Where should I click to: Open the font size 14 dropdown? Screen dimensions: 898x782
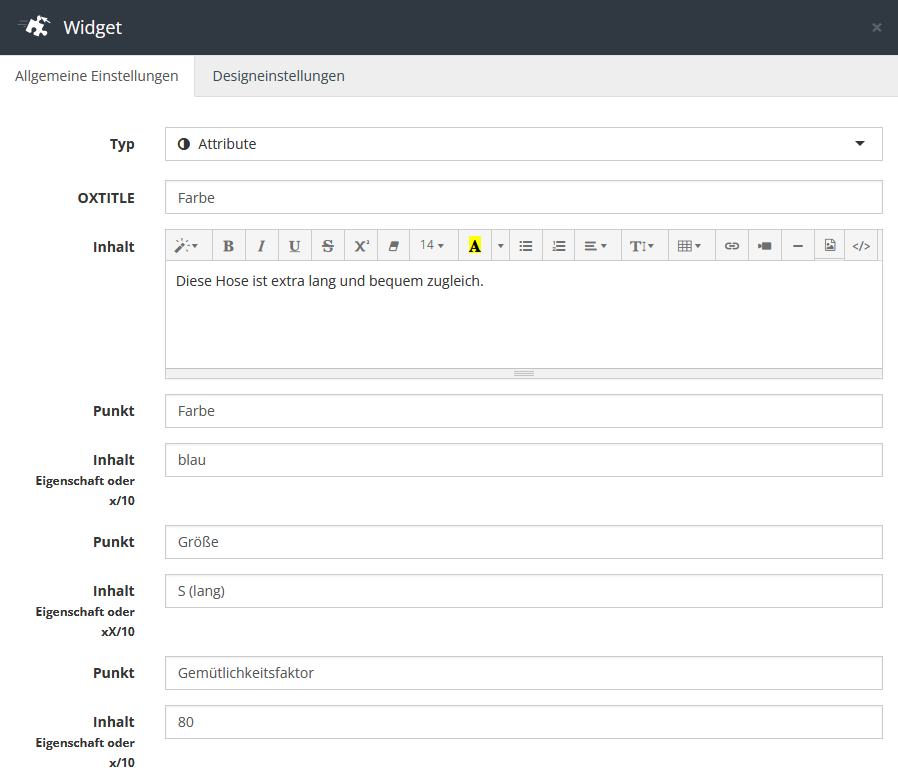[432, 246]
